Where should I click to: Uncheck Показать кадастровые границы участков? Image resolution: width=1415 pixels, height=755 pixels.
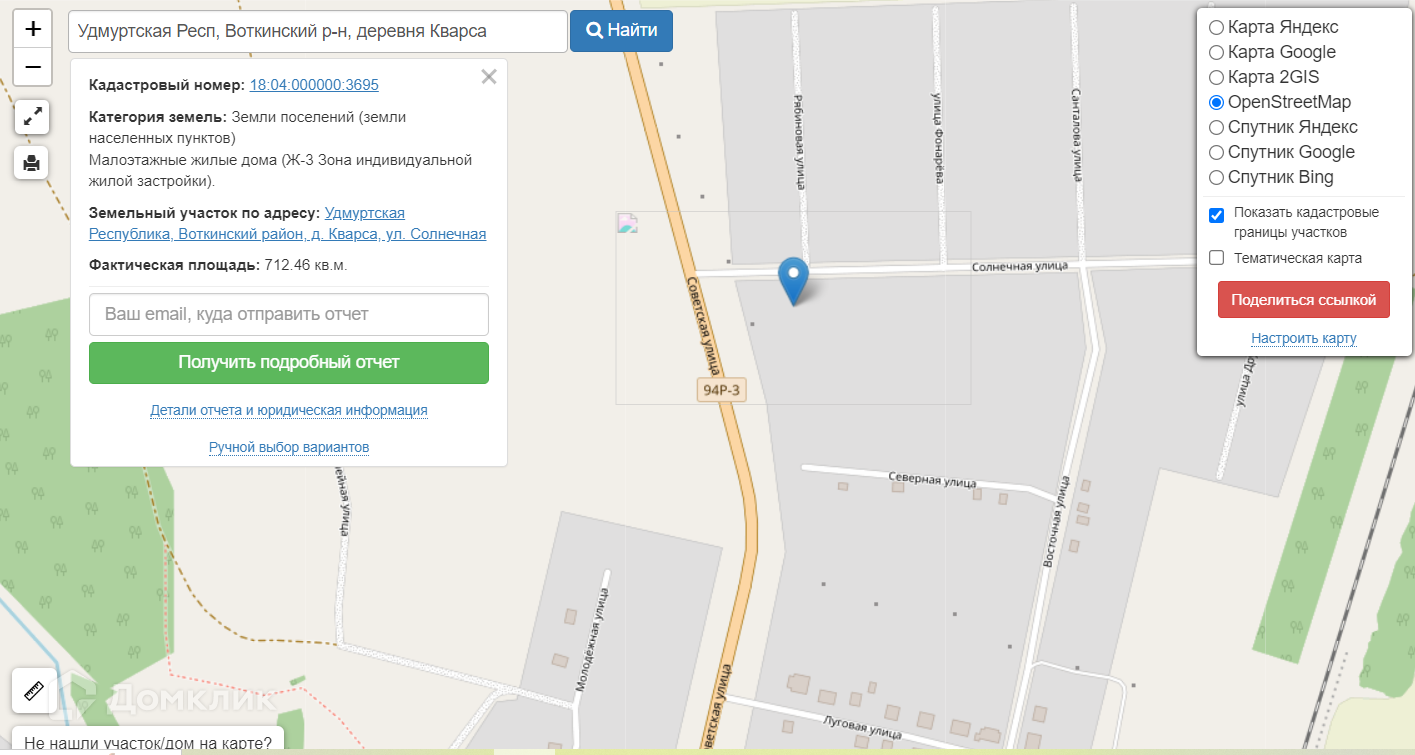pos(1217,215)
